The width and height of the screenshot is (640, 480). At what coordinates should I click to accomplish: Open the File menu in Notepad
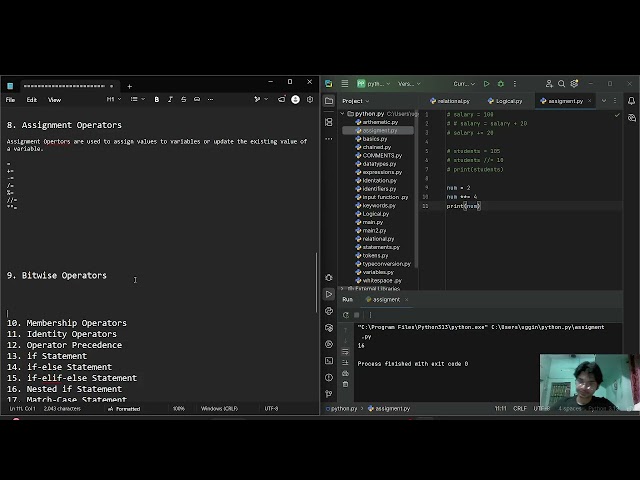point(10,100)
